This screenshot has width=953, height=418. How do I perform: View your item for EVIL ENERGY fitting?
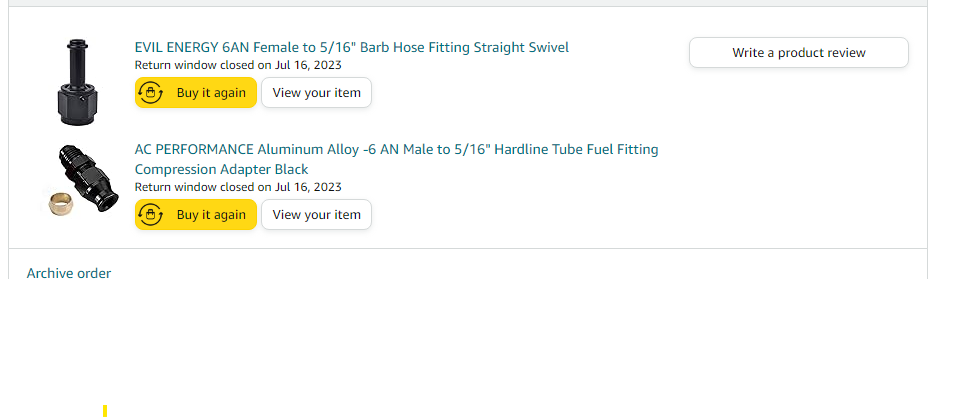point(316,92)
